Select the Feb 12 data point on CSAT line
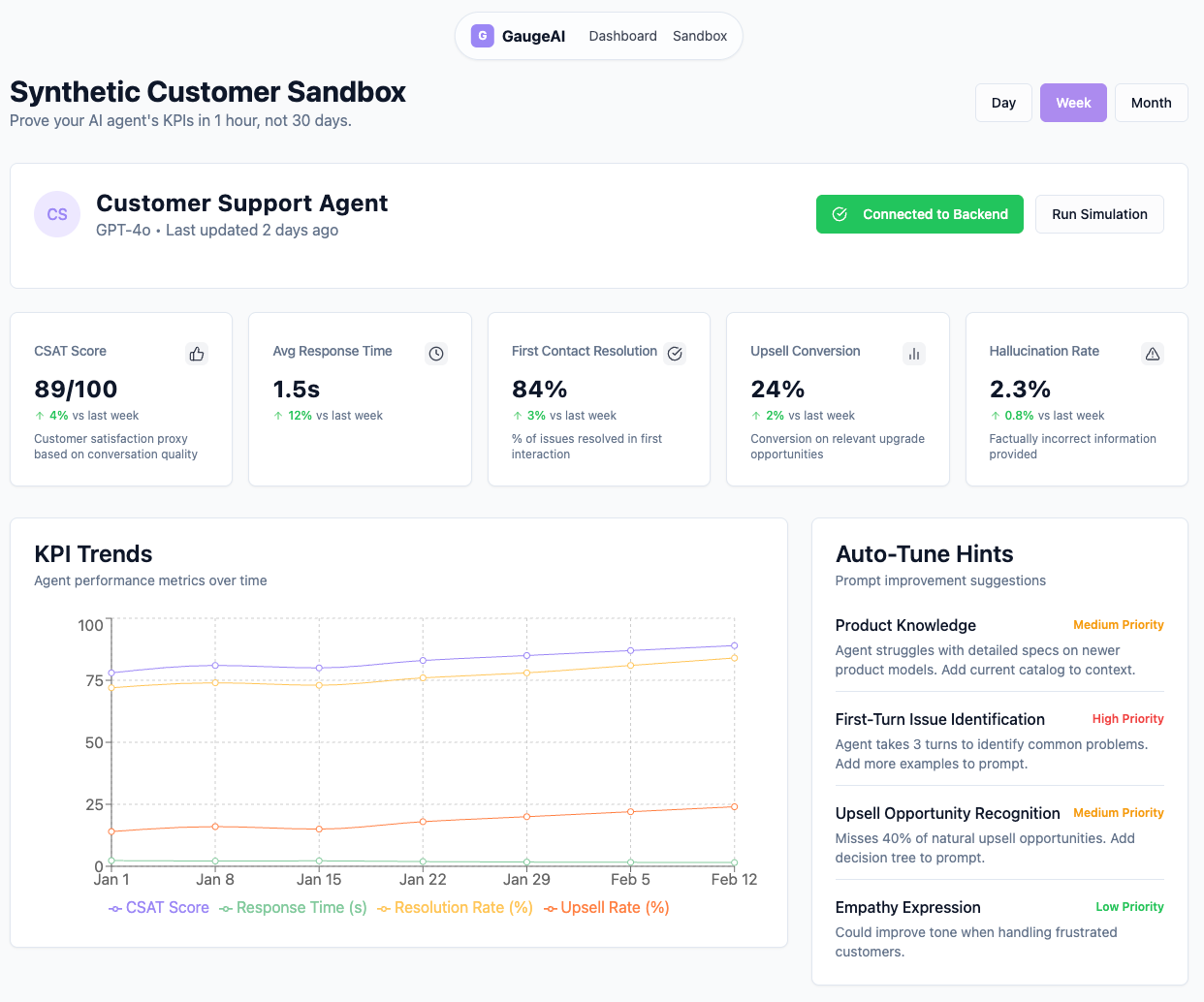1204x1002 pixels. click(734, 643)
